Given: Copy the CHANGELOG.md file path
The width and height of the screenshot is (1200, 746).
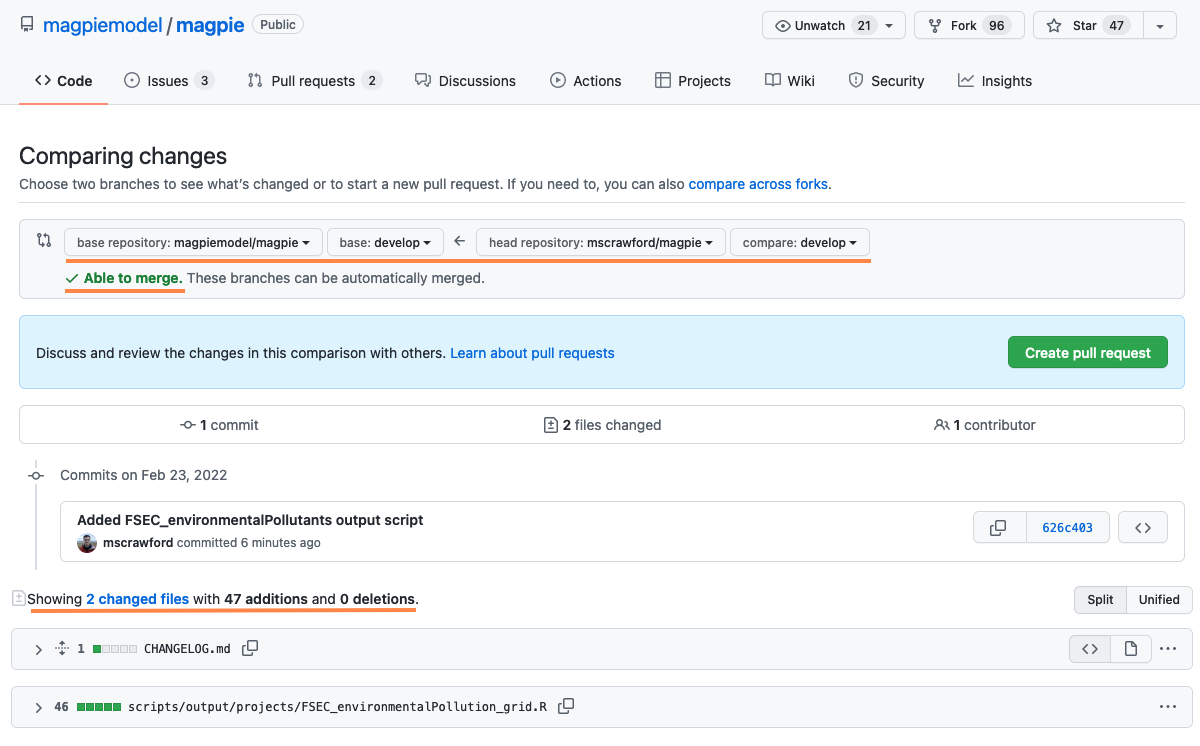Looking at the screenshot, I should 250,648.
